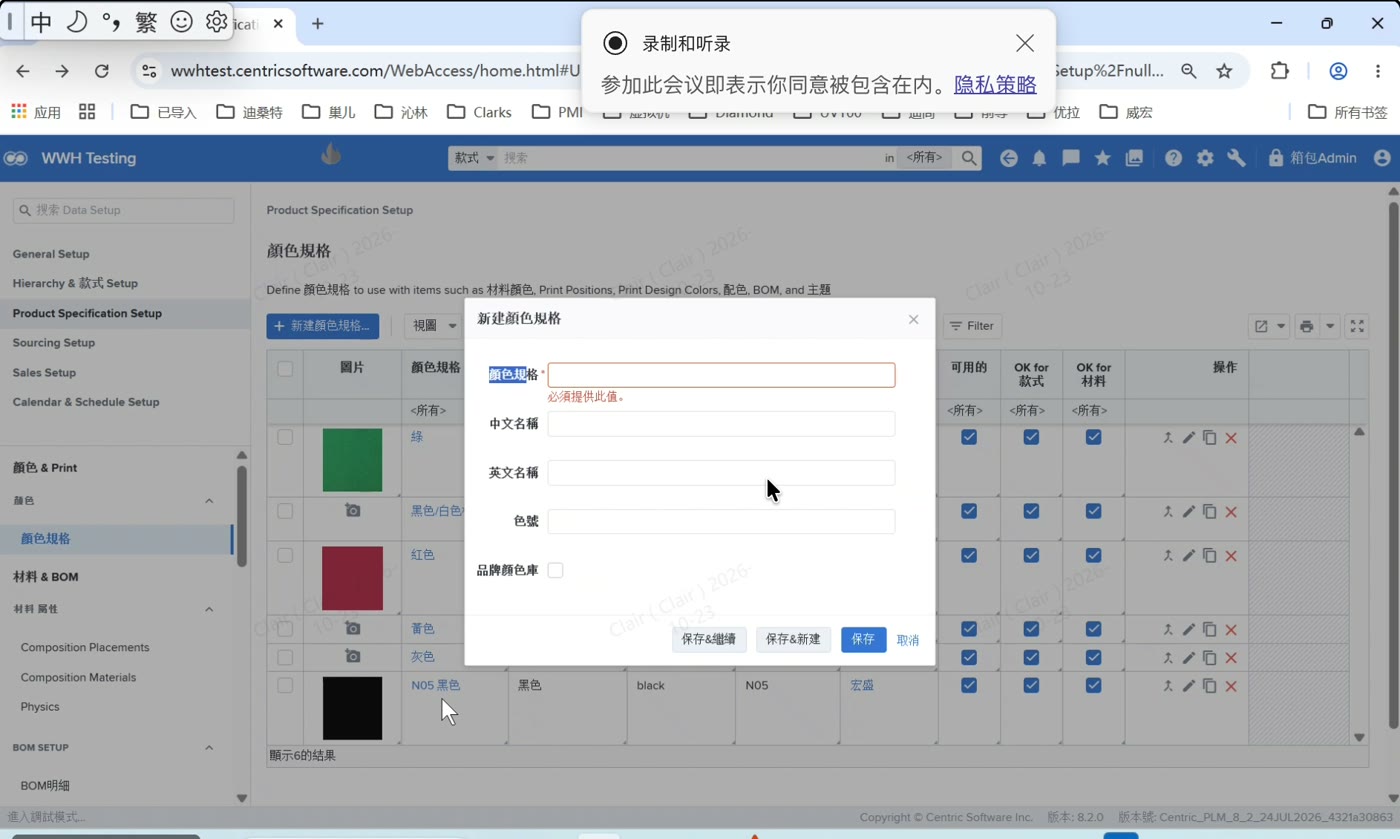
Task: Select all rows with header checkbox
Action: tap(285, 368)
